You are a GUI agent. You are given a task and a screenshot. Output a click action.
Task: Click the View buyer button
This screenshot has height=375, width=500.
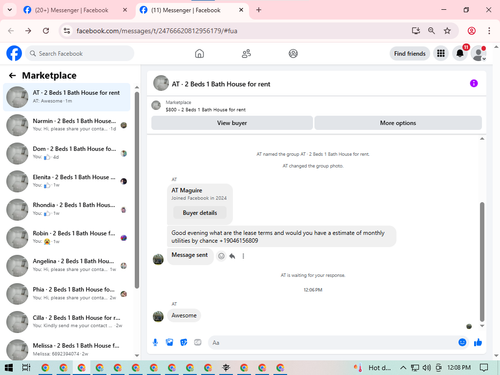pyautogui.click(x=232, y=123)
